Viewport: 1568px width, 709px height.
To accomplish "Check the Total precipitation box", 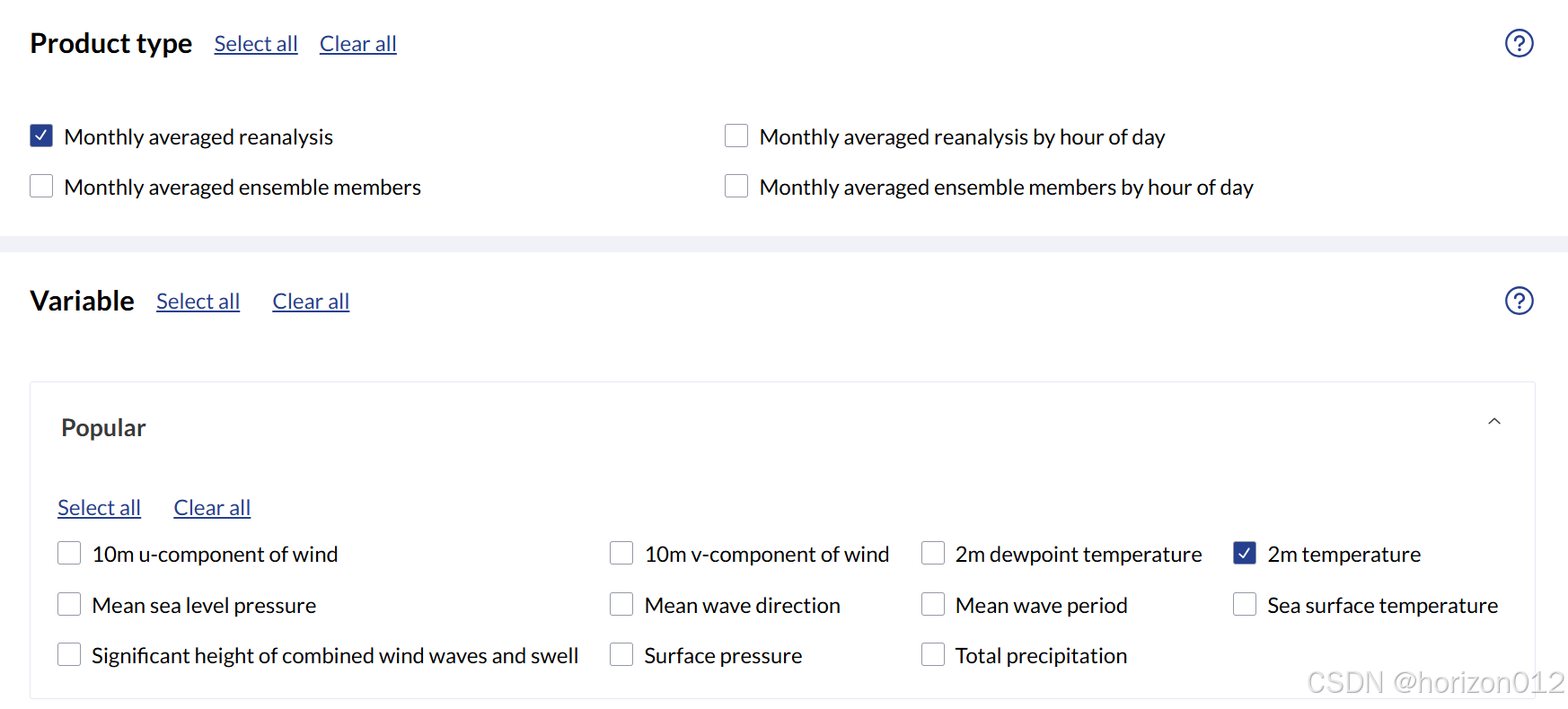I will 933,654.
